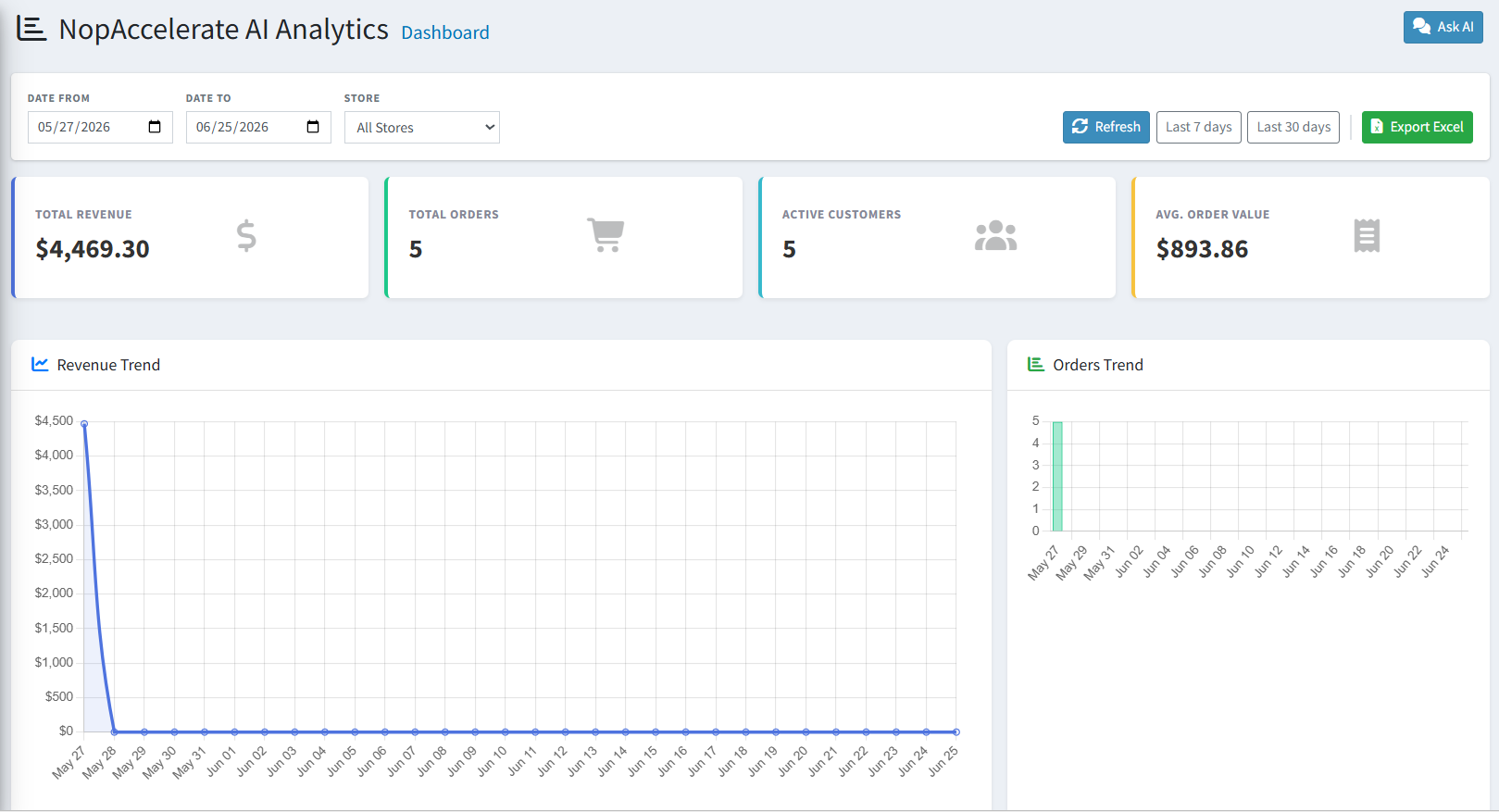This screenshot has width=1499, height=812.
Task: Click the ACTIVE CUSTOMERS label
Action: [x=842, y=215]
